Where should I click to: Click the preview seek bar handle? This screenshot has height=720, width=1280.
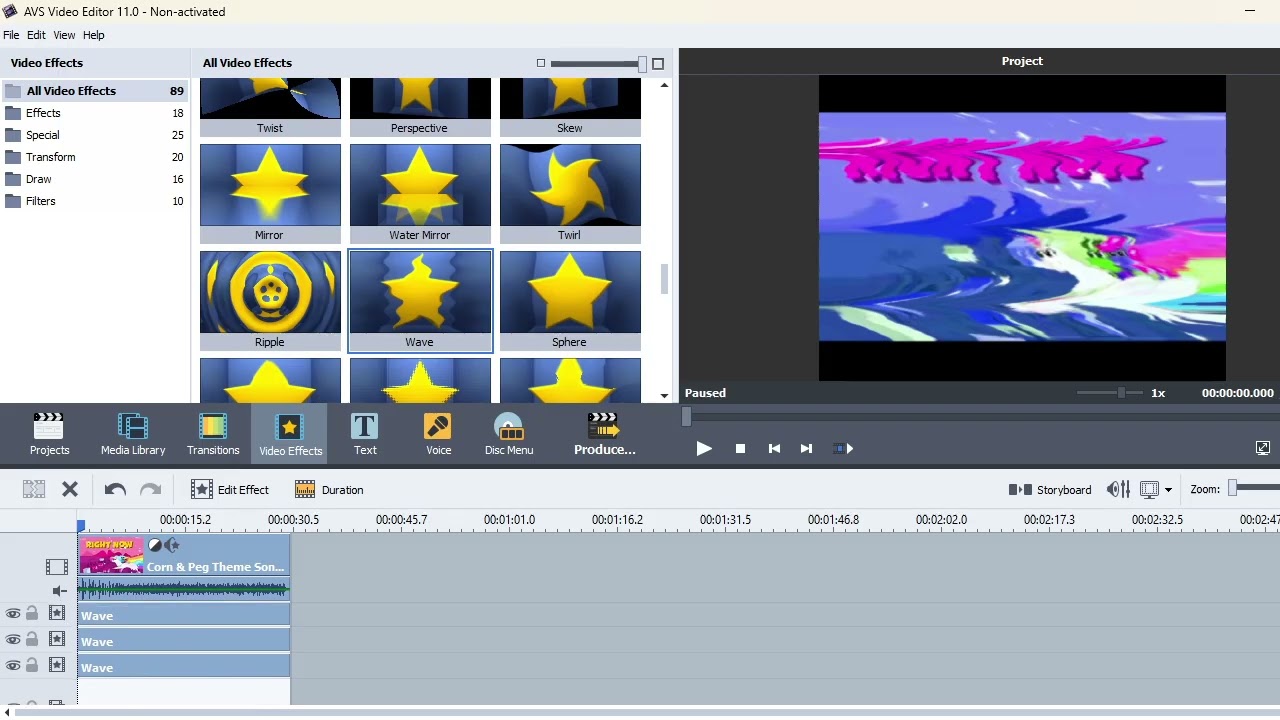click(686, 416)
